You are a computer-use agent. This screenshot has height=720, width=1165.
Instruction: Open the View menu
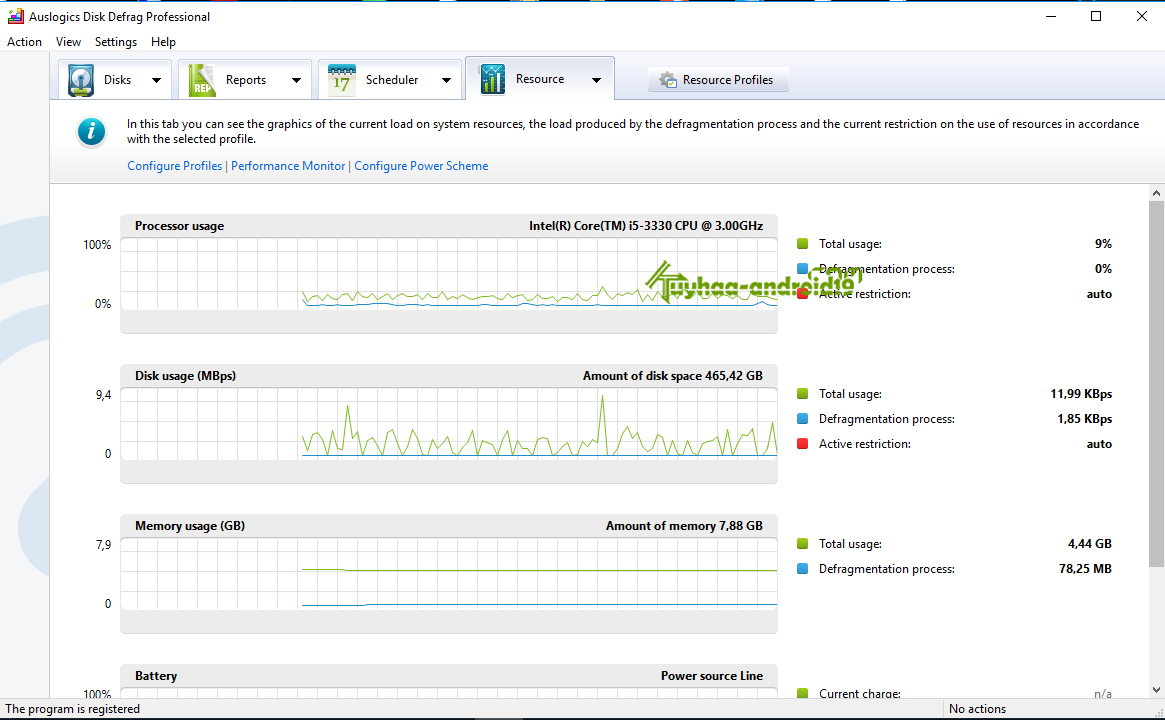pyautogui.click(x=68, y=42)
